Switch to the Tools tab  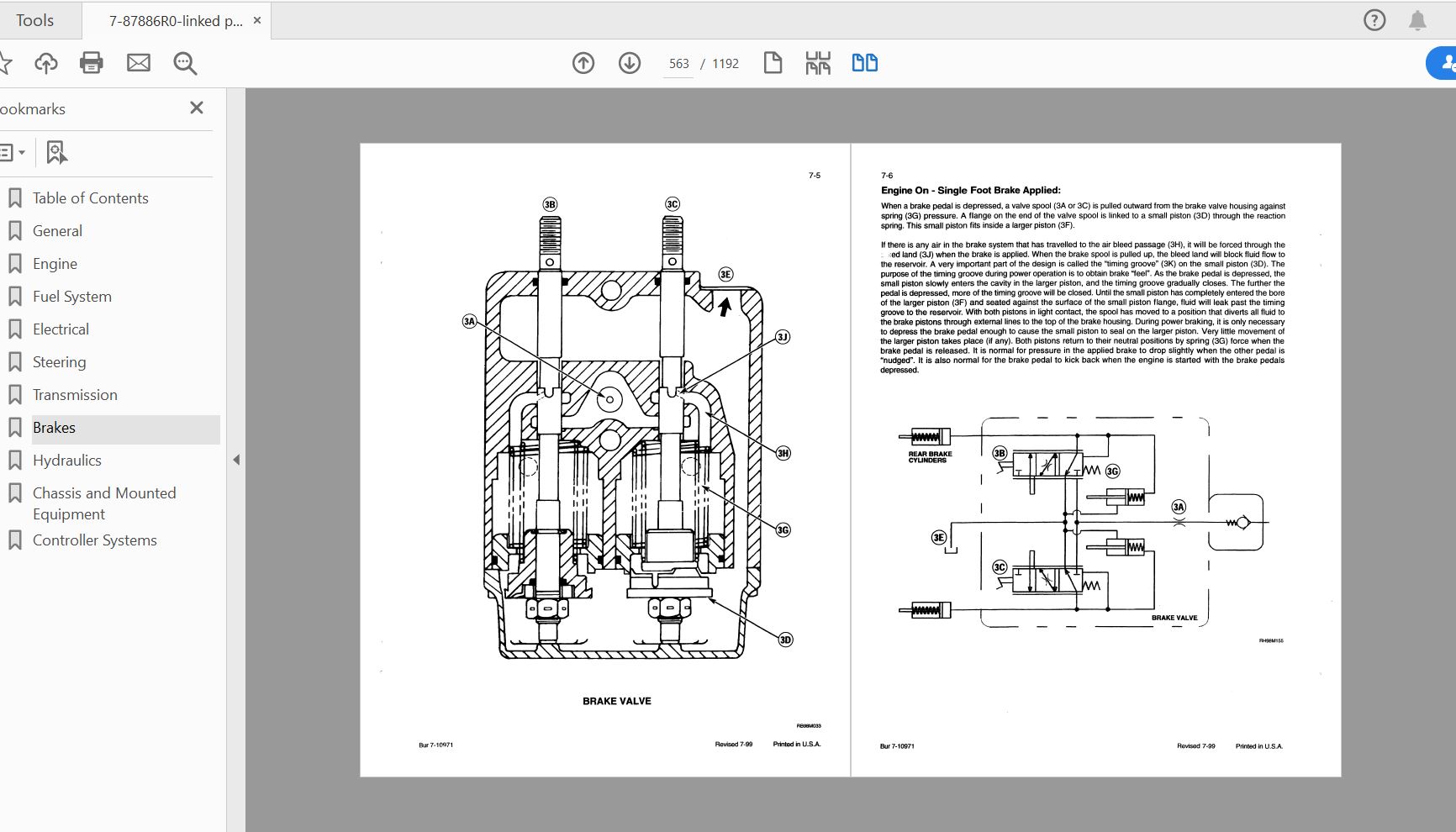tap(34, 19)
